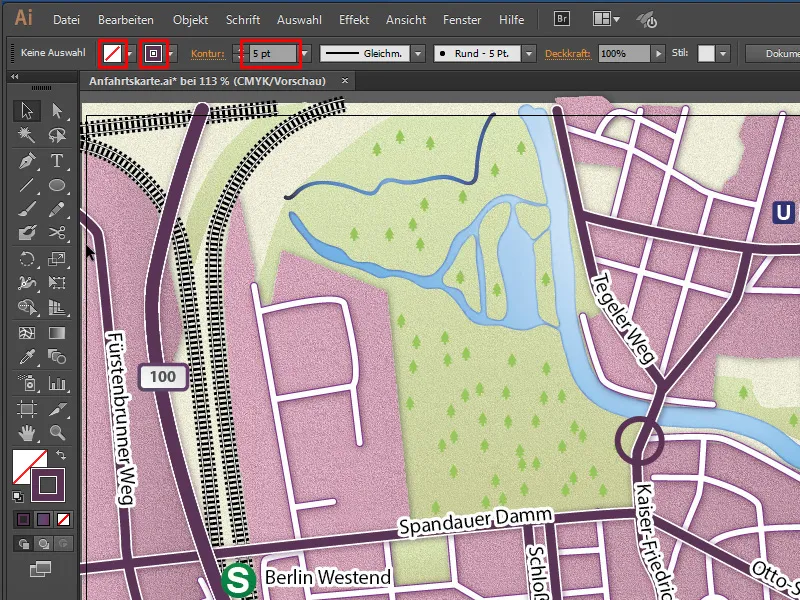Image resolution: width=800 pixels, height=600 pixels.
Task: Select the Zoom magnifier tool
Action: click(x=57, y=433)
